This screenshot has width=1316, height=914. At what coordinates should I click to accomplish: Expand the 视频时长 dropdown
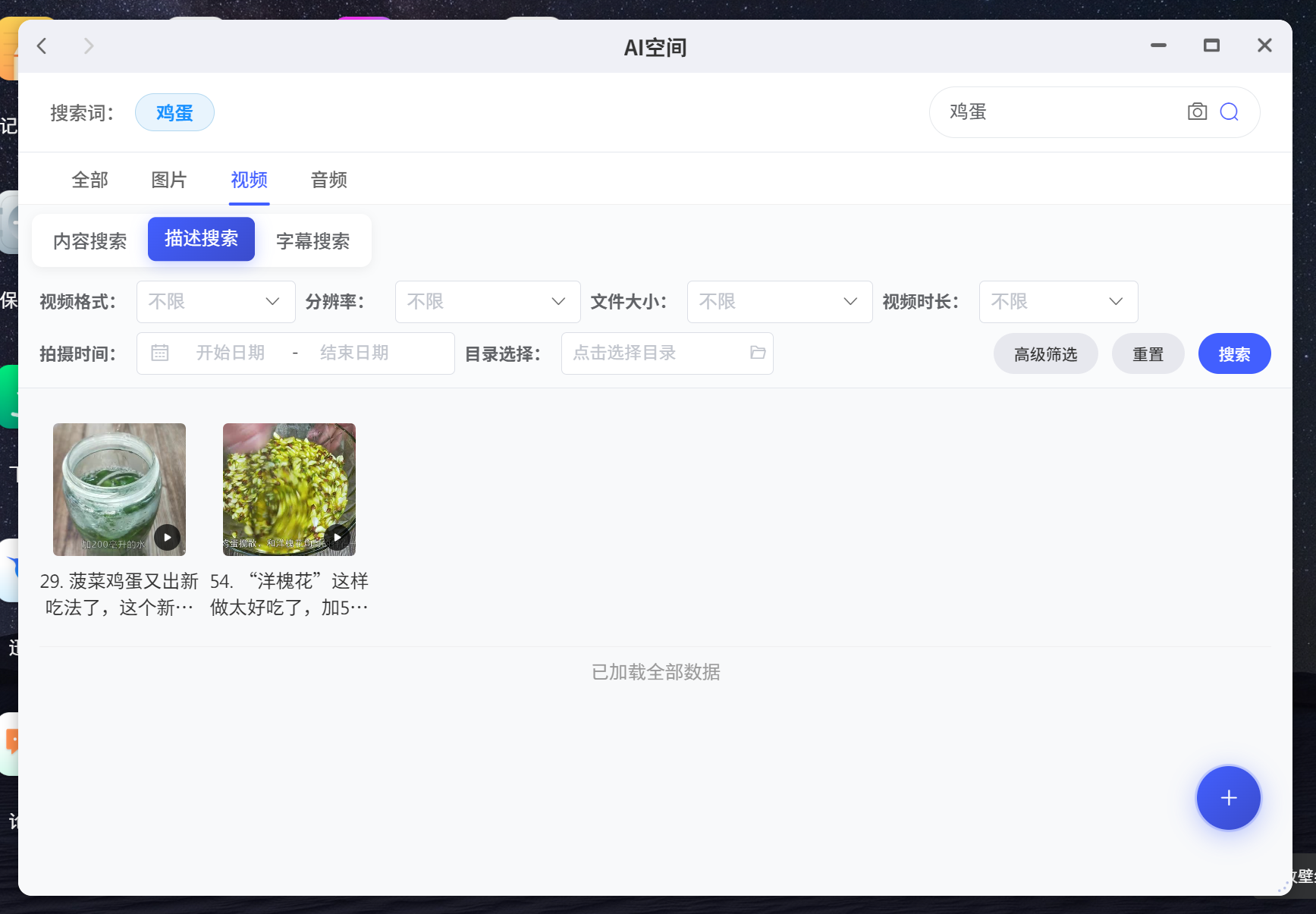tap(1058, 302)
